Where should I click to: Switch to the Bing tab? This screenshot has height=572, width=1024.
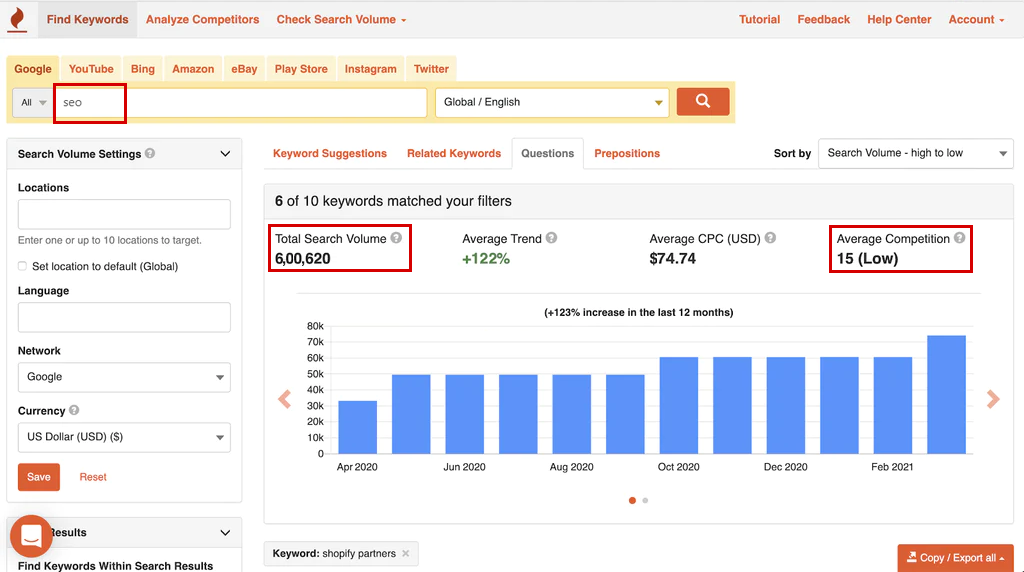click(x=142, y=69)
